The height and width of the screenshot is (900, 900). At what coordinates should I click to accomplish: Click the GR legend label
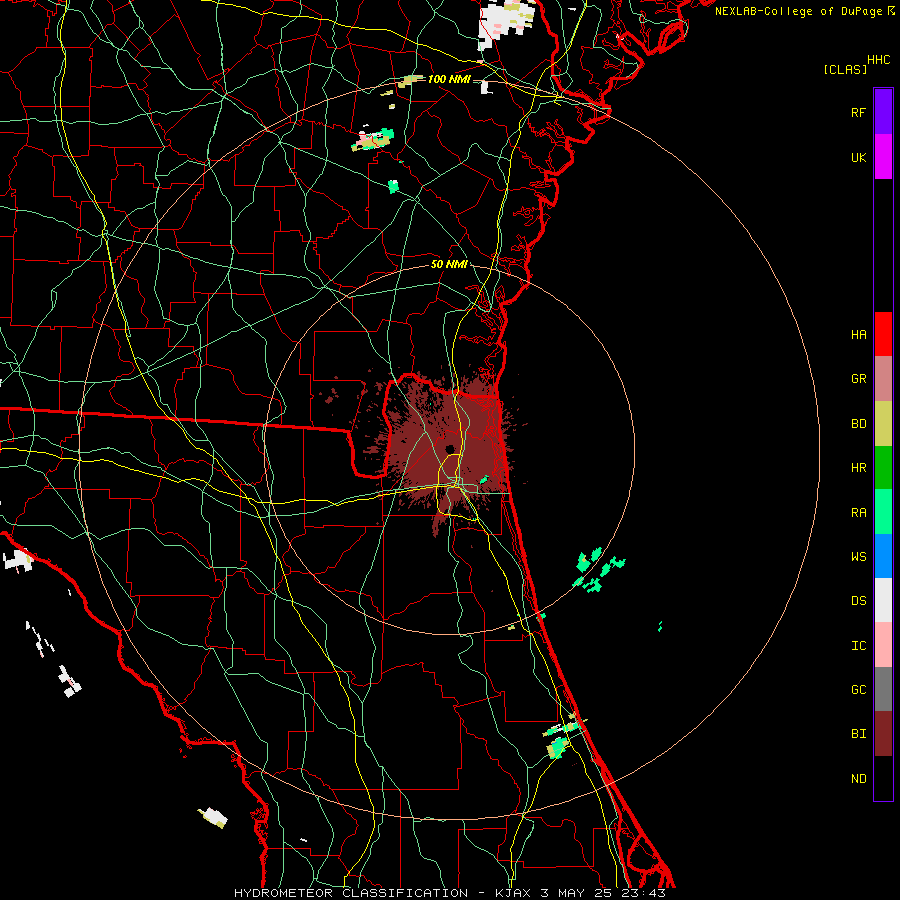858,379
